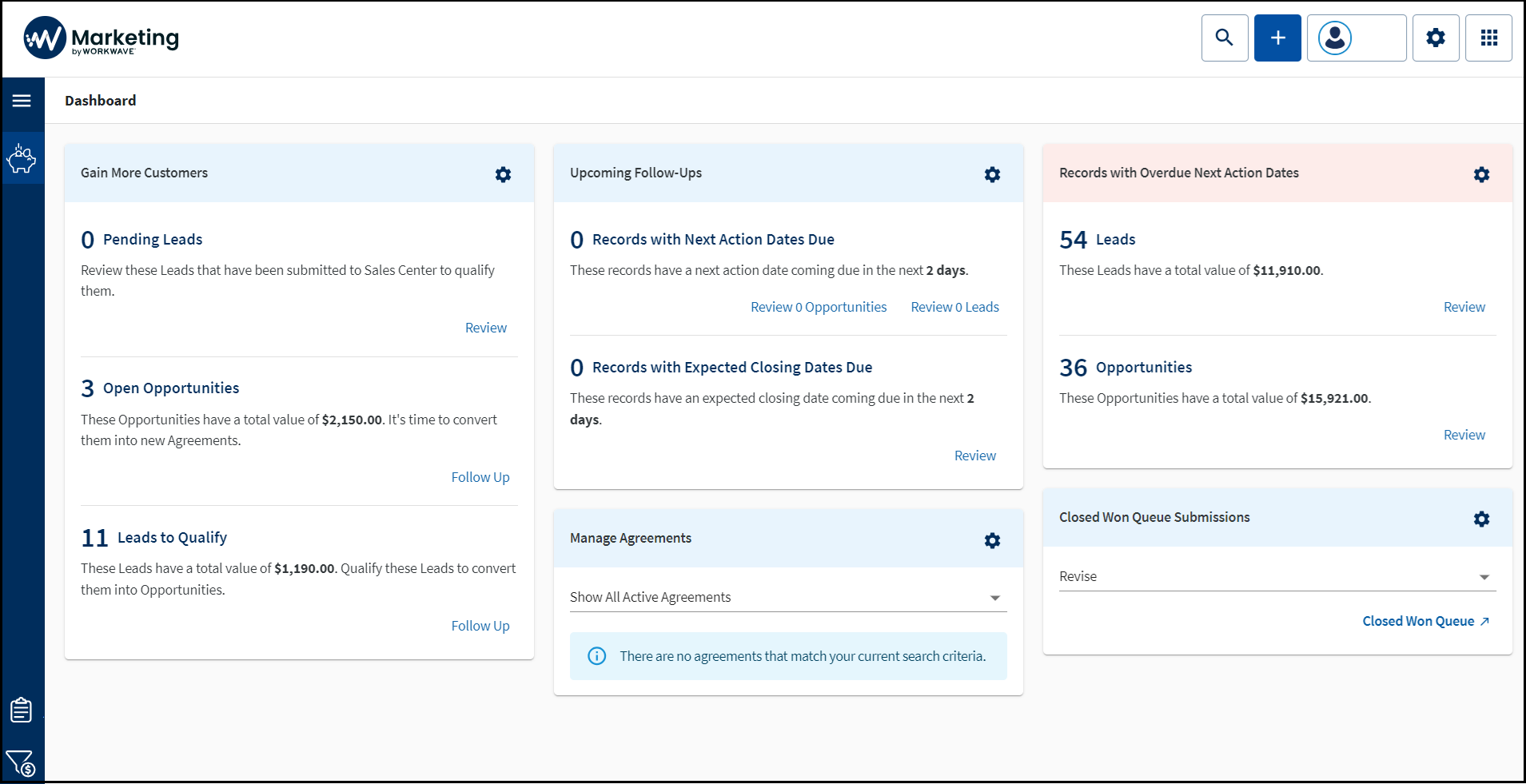Click the Dashboard page title
The height and width of the screenshot is (784, 1526).
point(101,101)
